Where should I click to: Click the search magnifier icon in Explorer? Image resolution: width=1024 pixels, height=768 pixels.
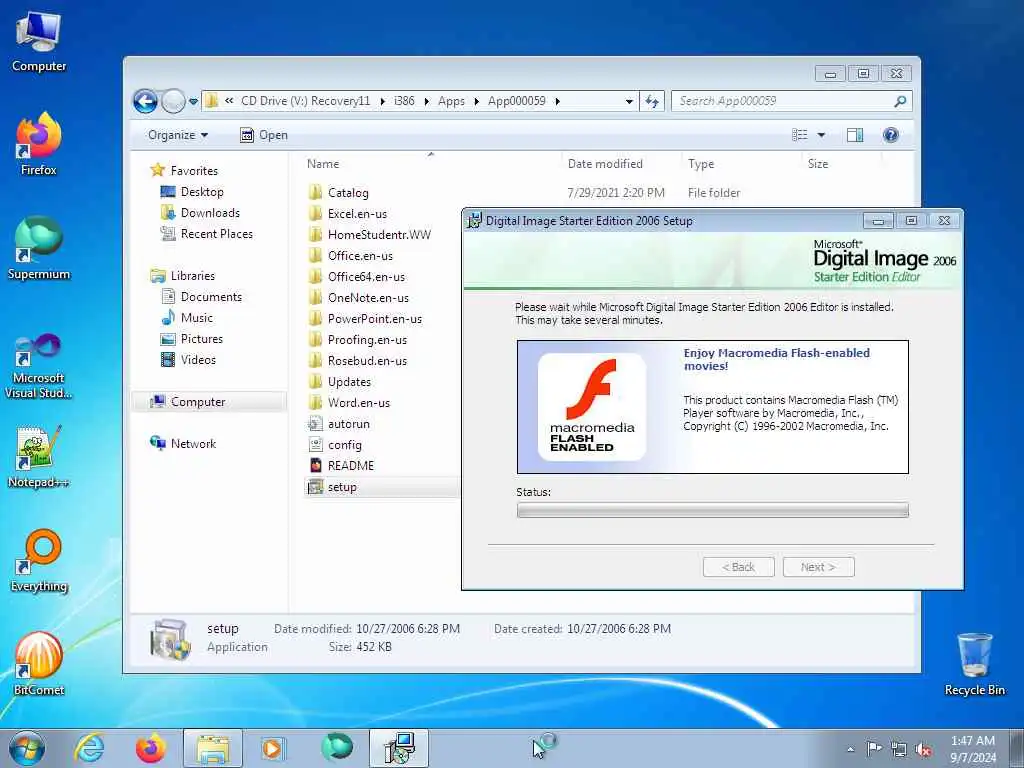[x=900, y=101]
